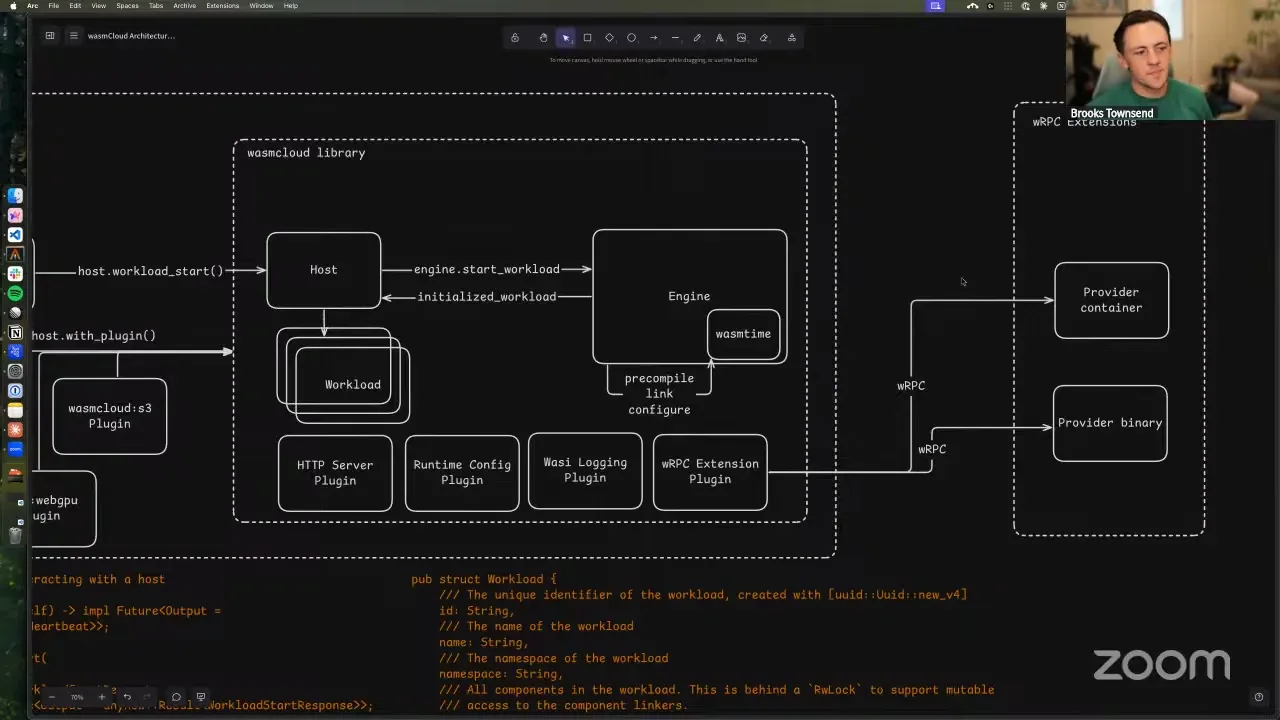Select the Provider container box
Image resolution: width=1280 pixels, height=720 pixels.
1111,300
